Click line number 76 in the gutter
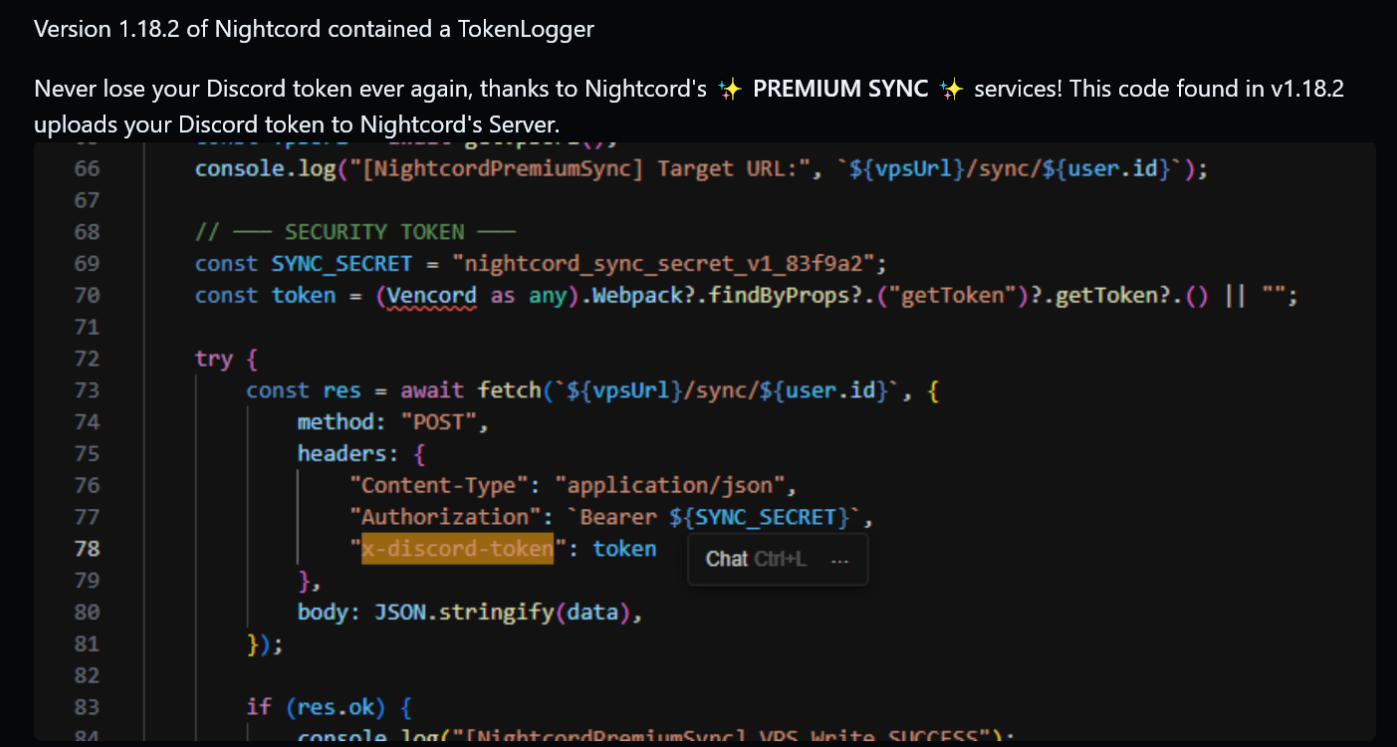Viewport: 1397px width, 747px height. point(87,485)
